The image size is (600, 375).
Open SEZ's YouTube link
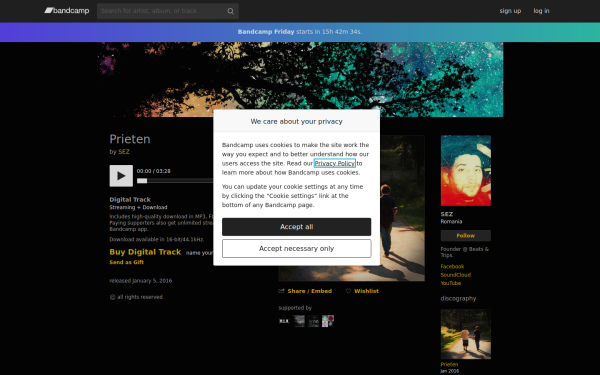(451, 283)
